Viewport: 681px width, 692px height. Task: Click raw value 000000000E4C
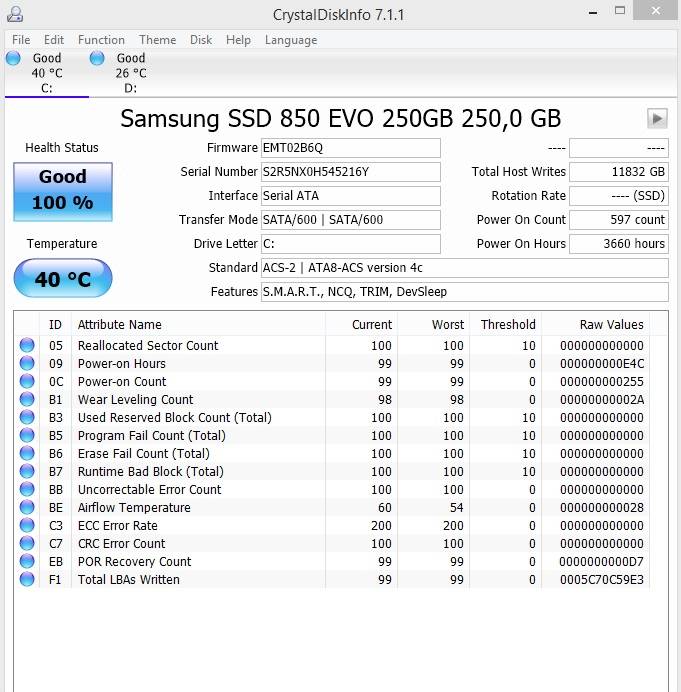pos(602,364)
